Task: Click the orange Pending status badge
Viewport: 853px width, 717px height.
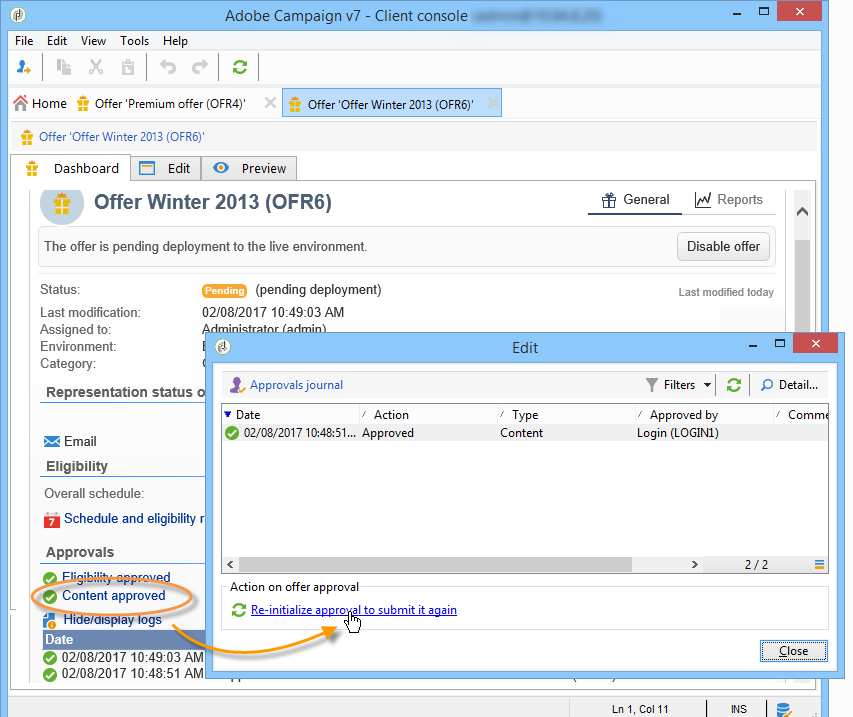Action: coord(224,290)
